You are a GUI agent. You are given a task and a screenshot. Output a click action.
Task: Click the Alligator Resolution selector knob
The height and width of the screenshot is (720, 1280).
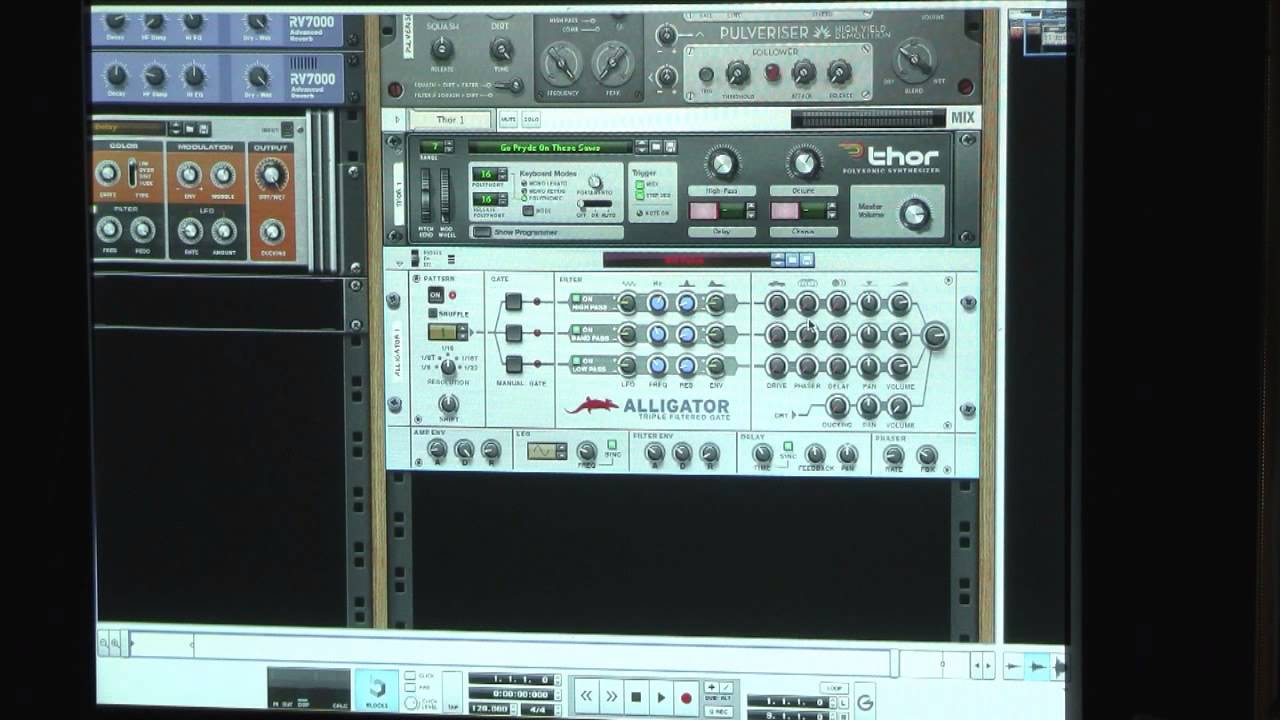[448, 366]
